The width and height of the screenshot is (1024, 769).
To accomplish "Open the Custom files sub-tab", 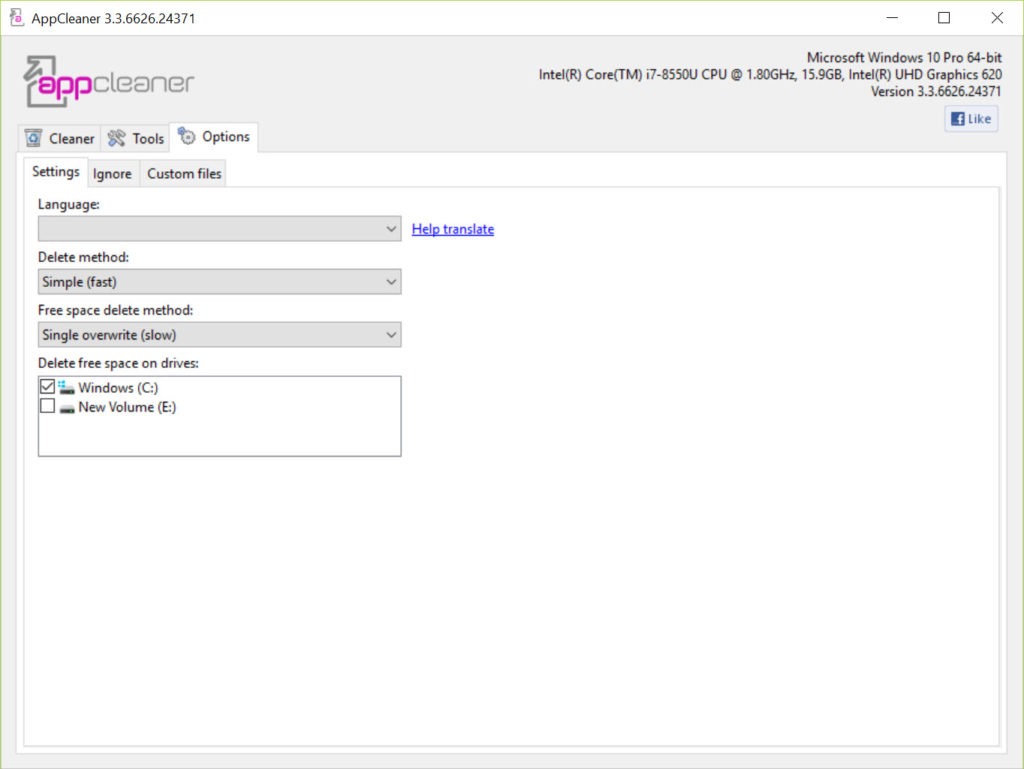I will pos(184,174).
